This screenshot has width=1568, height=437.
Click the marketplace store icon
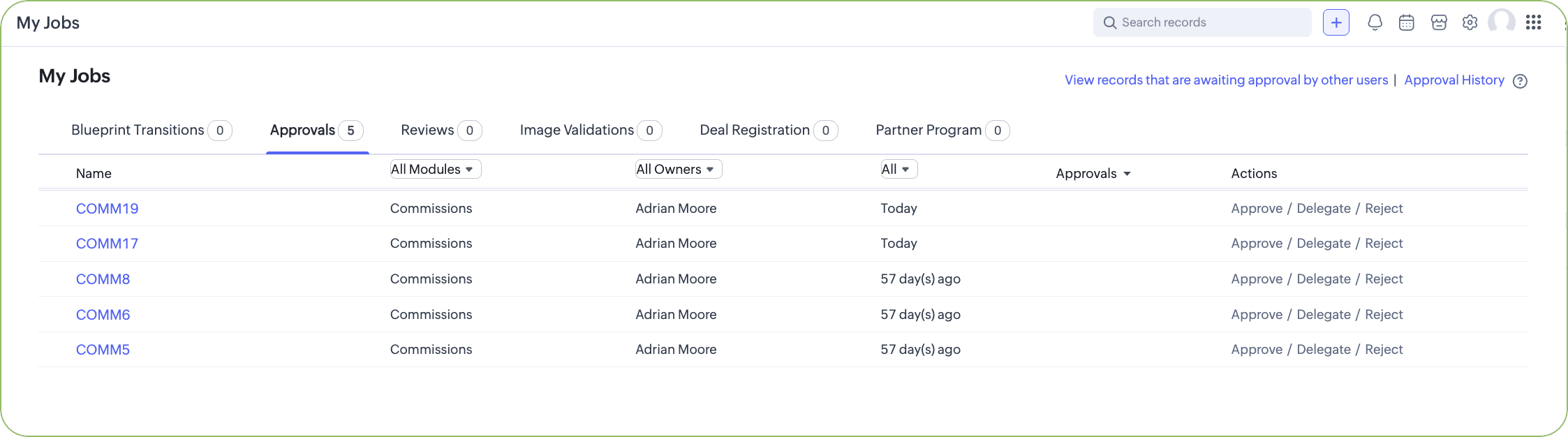1439,22
